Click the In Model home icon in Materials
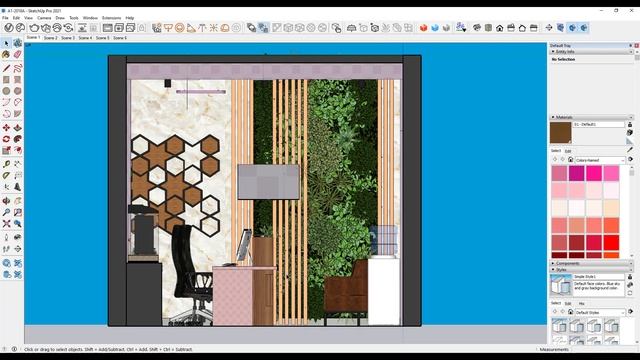Viewport: 640px width, 360px height. [x=571, y=160]
